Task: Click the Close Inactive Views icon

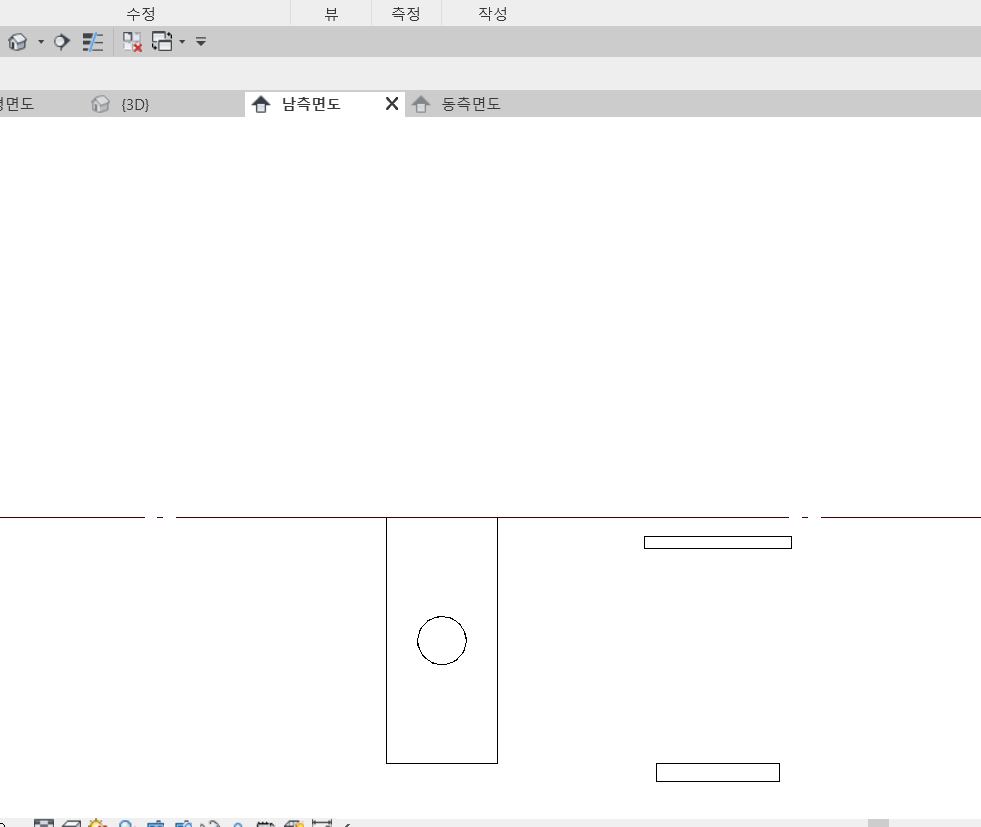Action: [x=132, y=42]
